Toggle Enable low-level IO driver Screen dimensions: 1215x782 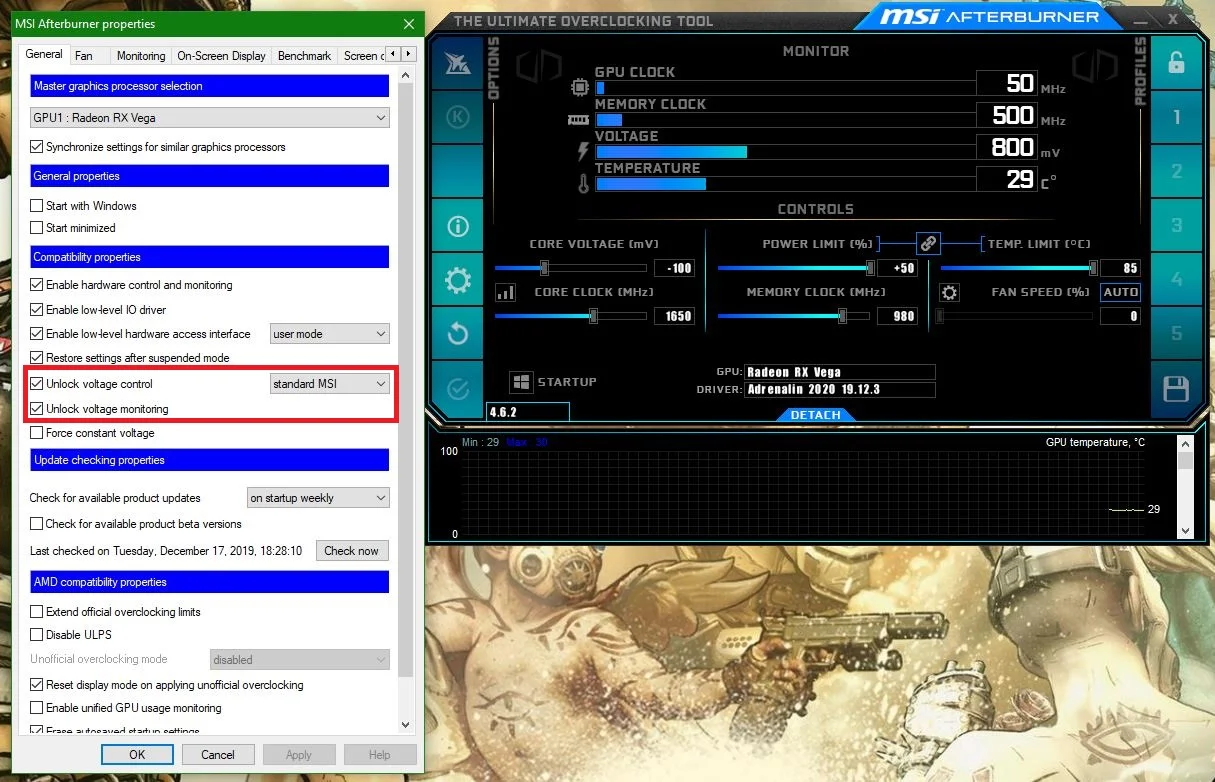37,310
